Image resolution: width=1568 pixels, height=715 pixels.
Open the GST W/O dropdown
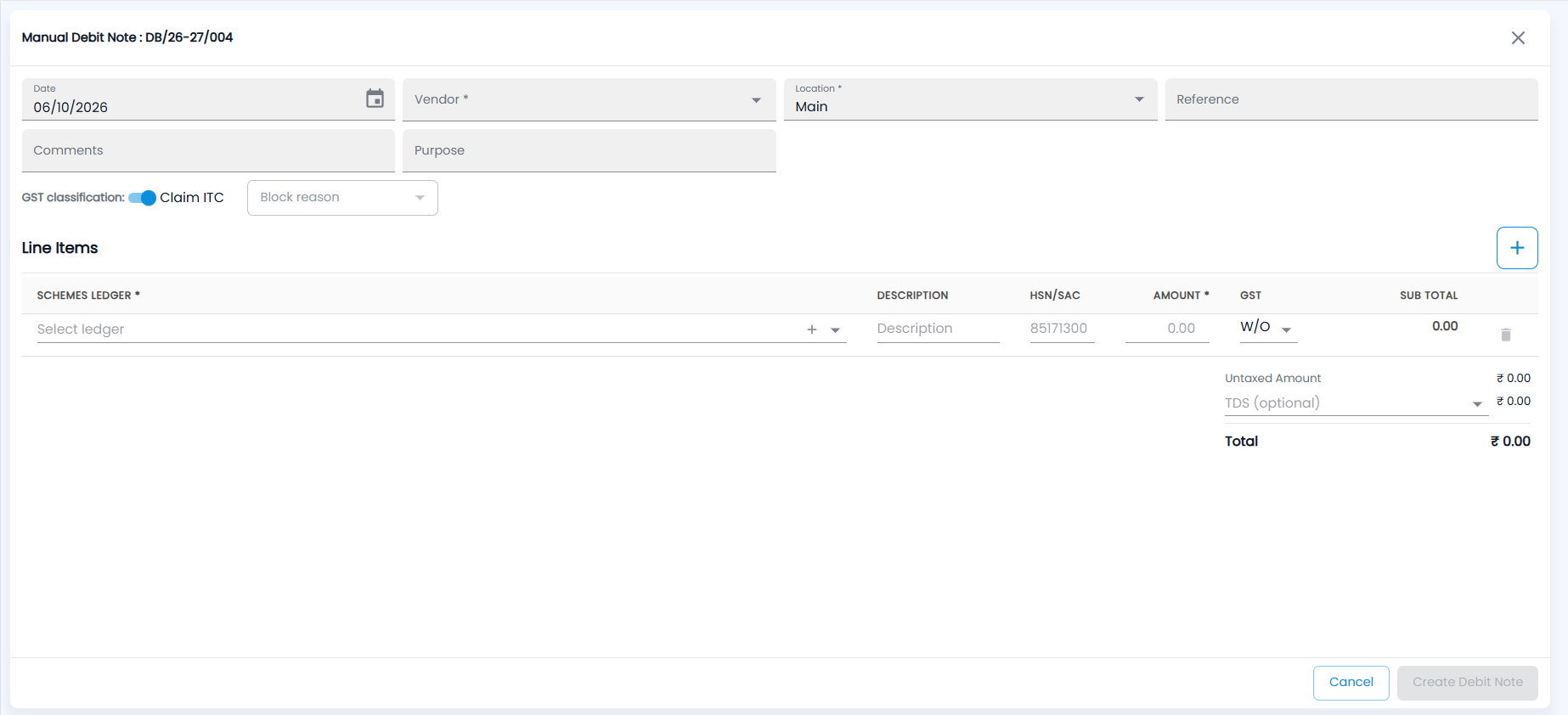1268,328
